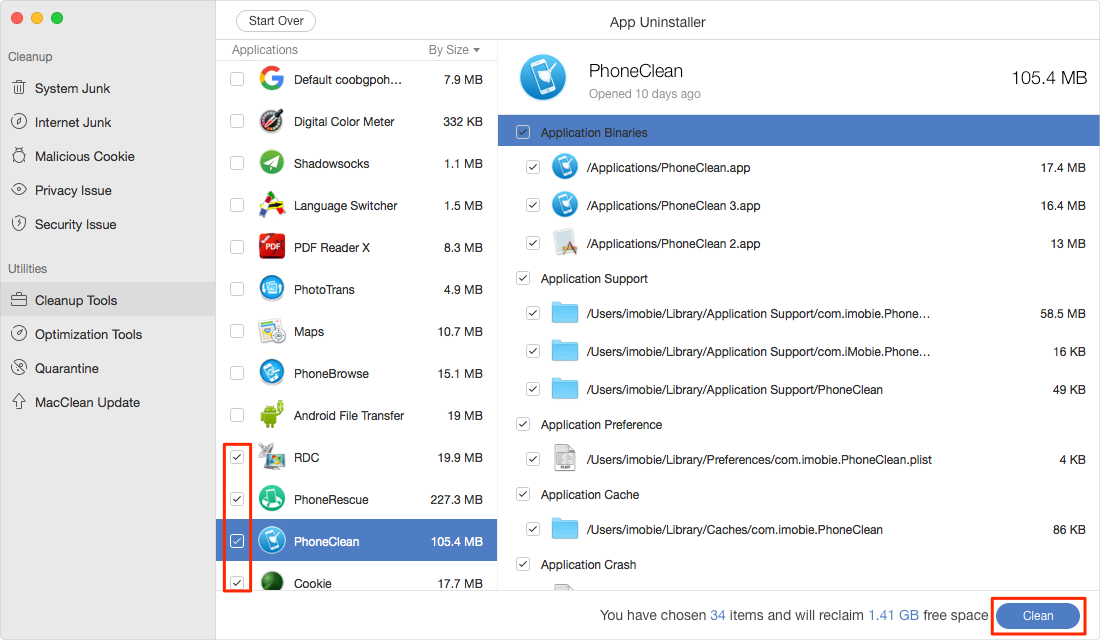Select the PhoneBrowse application row
Screen dimensions: 1100x640
click(x=356, y=373)
